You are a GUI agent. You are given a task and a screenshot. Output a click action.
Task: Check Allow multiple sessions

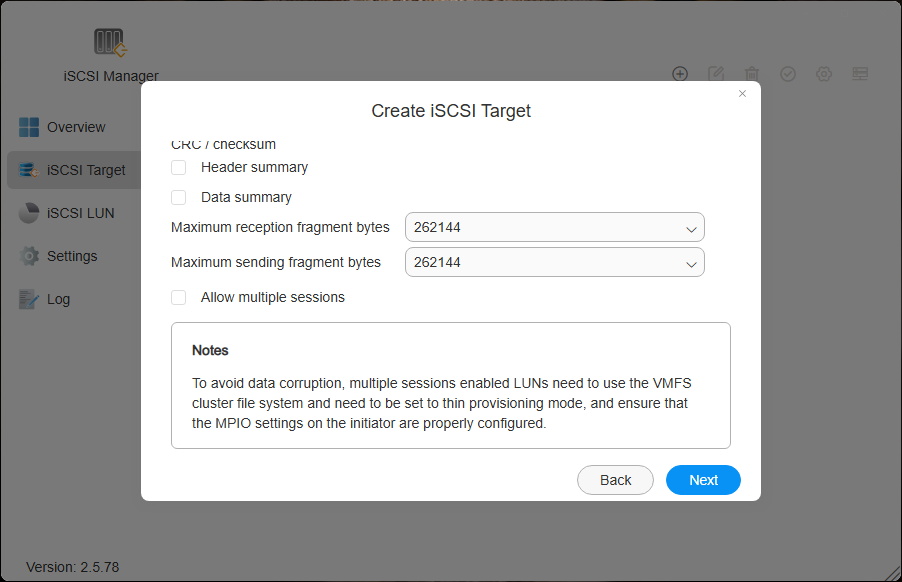point(179,298)
